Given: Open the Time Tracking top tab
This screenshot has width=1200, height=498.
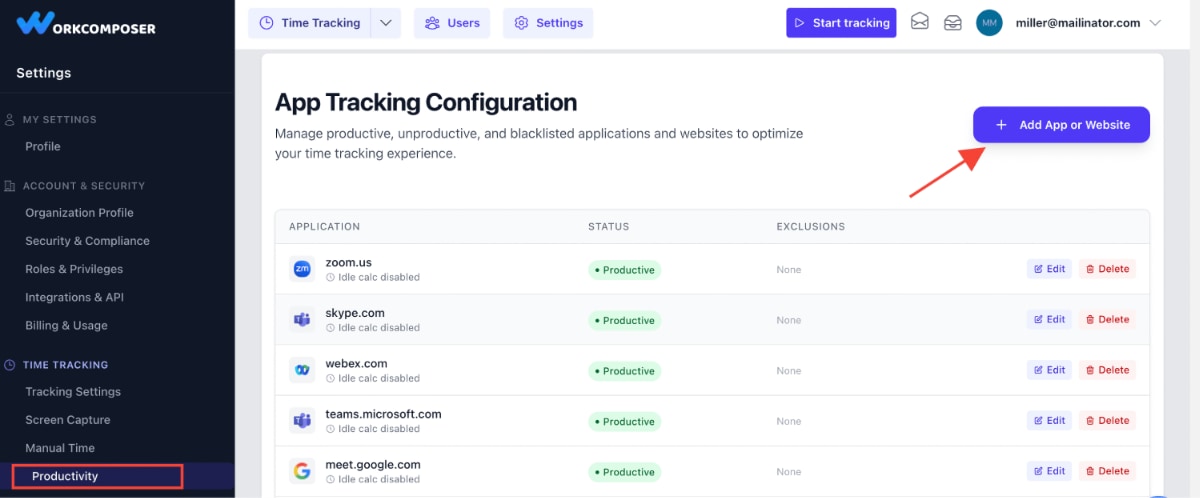Looking at the screenshot, I should 310,23.
